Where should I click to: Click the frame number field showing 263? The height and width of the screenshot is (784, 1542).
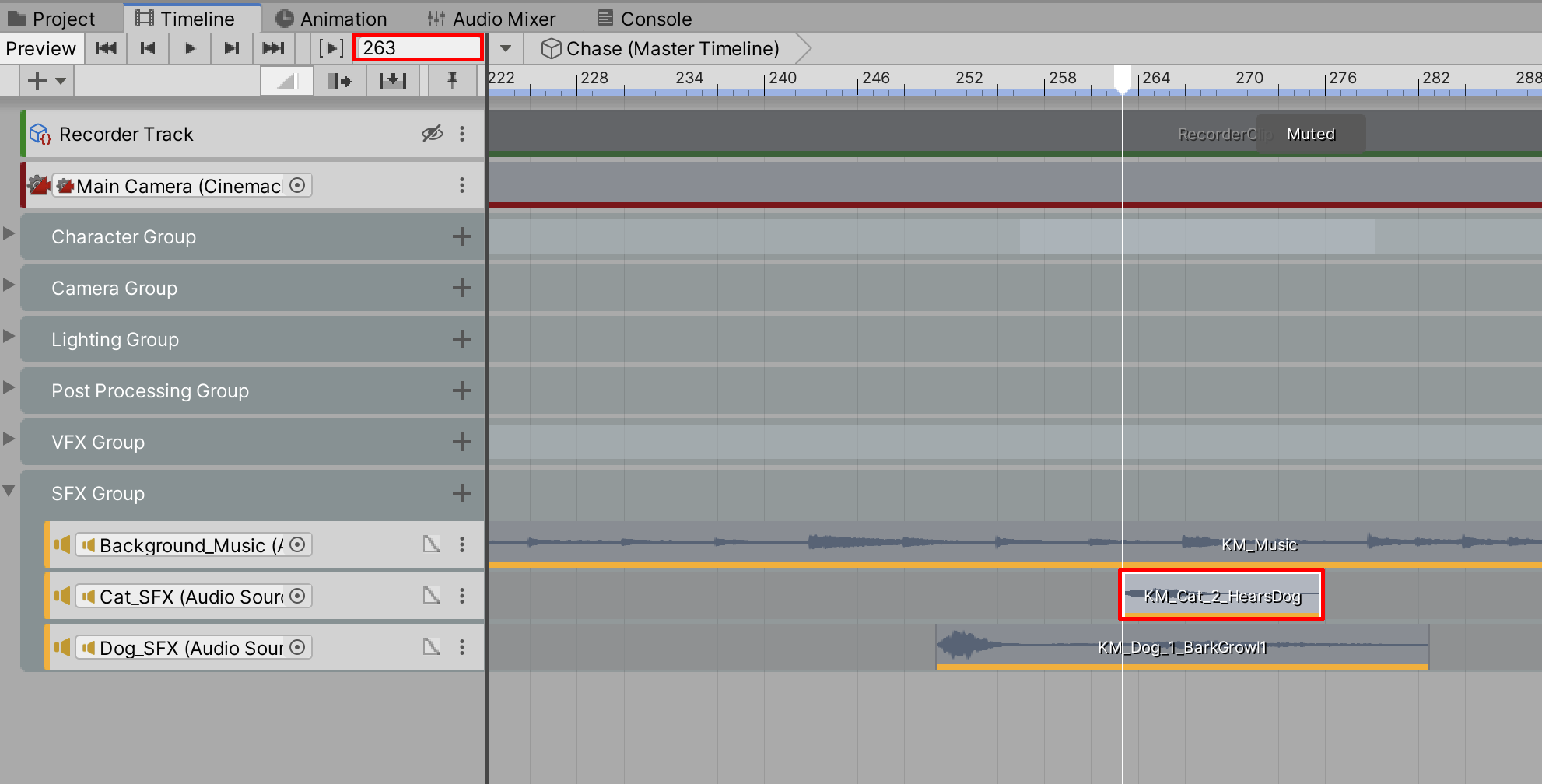pos(418,48)
